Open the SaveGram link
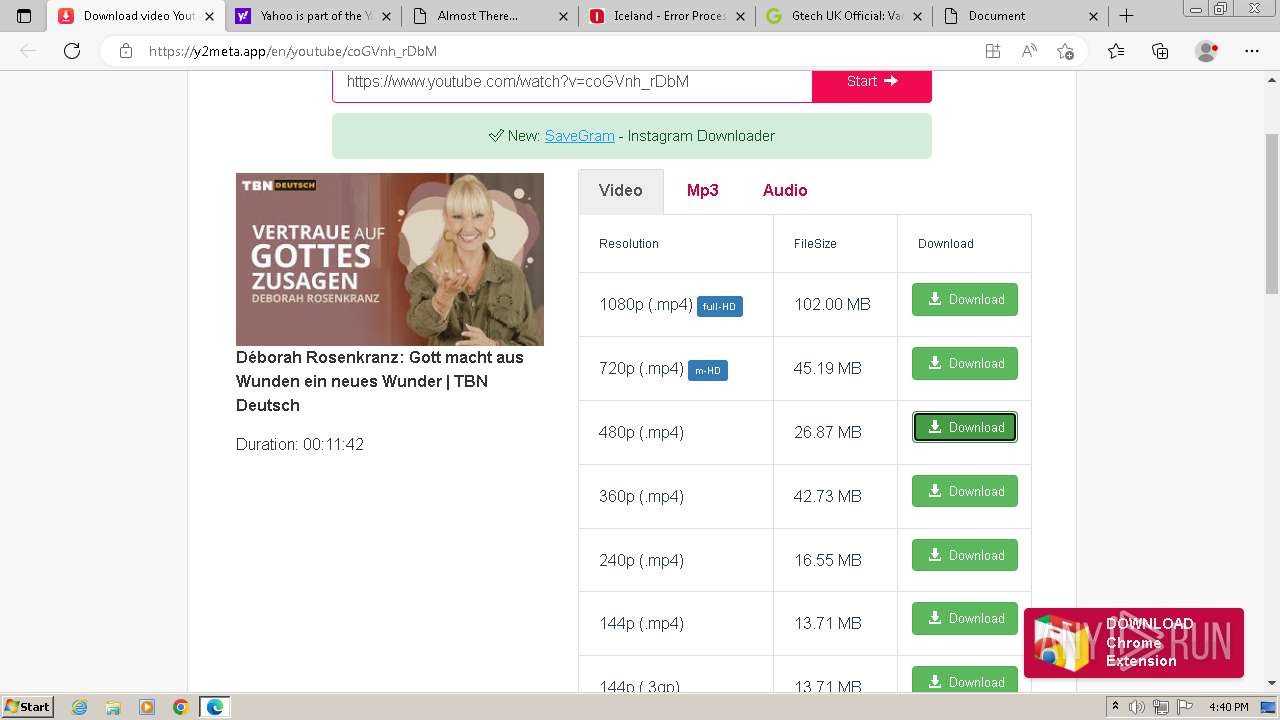The height and width of the screenshot is (720, 1280). 579,136
